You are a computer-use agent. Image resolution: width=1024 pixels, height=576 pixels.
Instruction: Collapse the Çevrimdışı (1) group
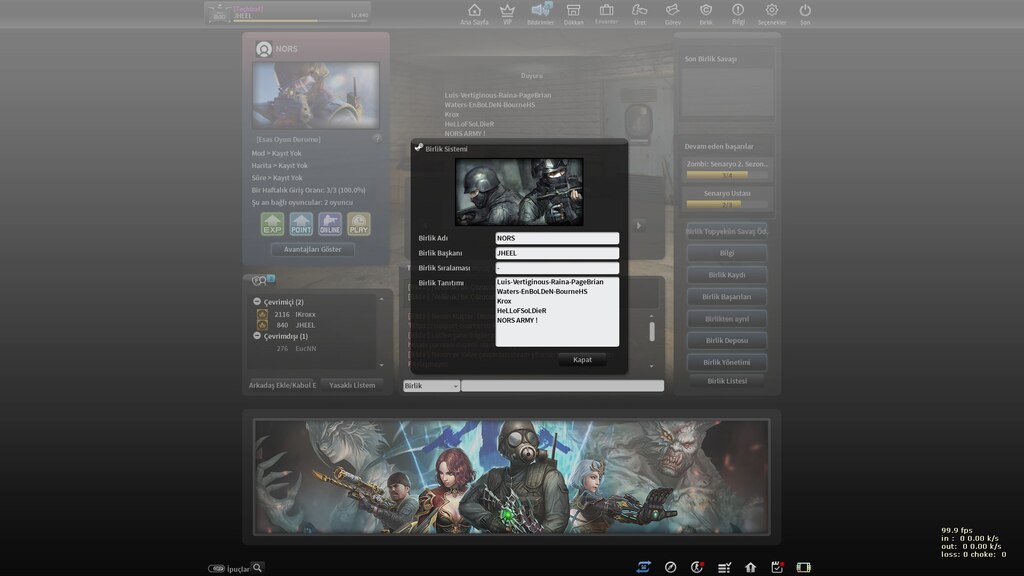(x=257, y=336)
